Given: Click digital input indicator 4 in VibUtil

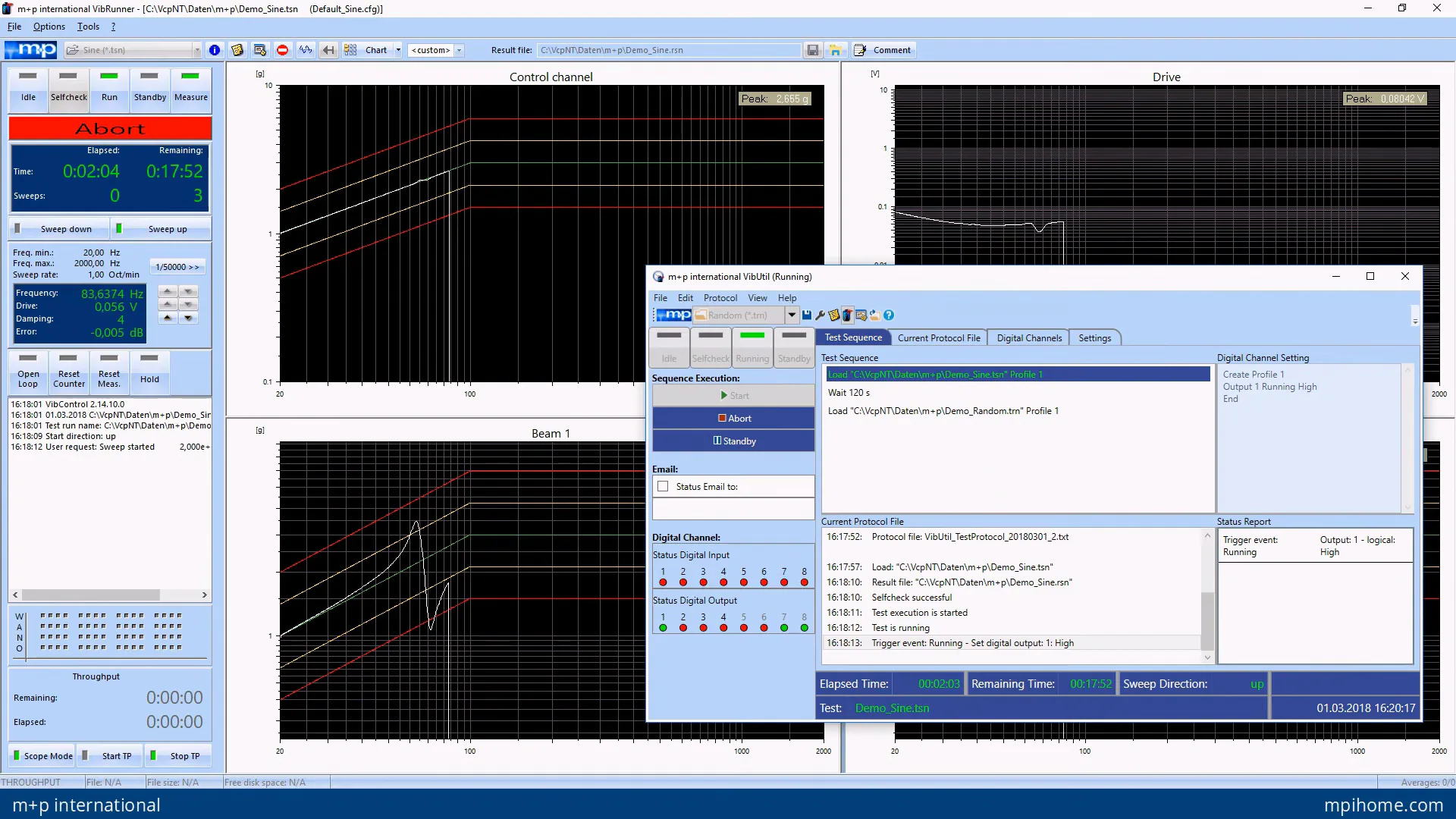Looking at the screenshot, I should tap(723, 582).
